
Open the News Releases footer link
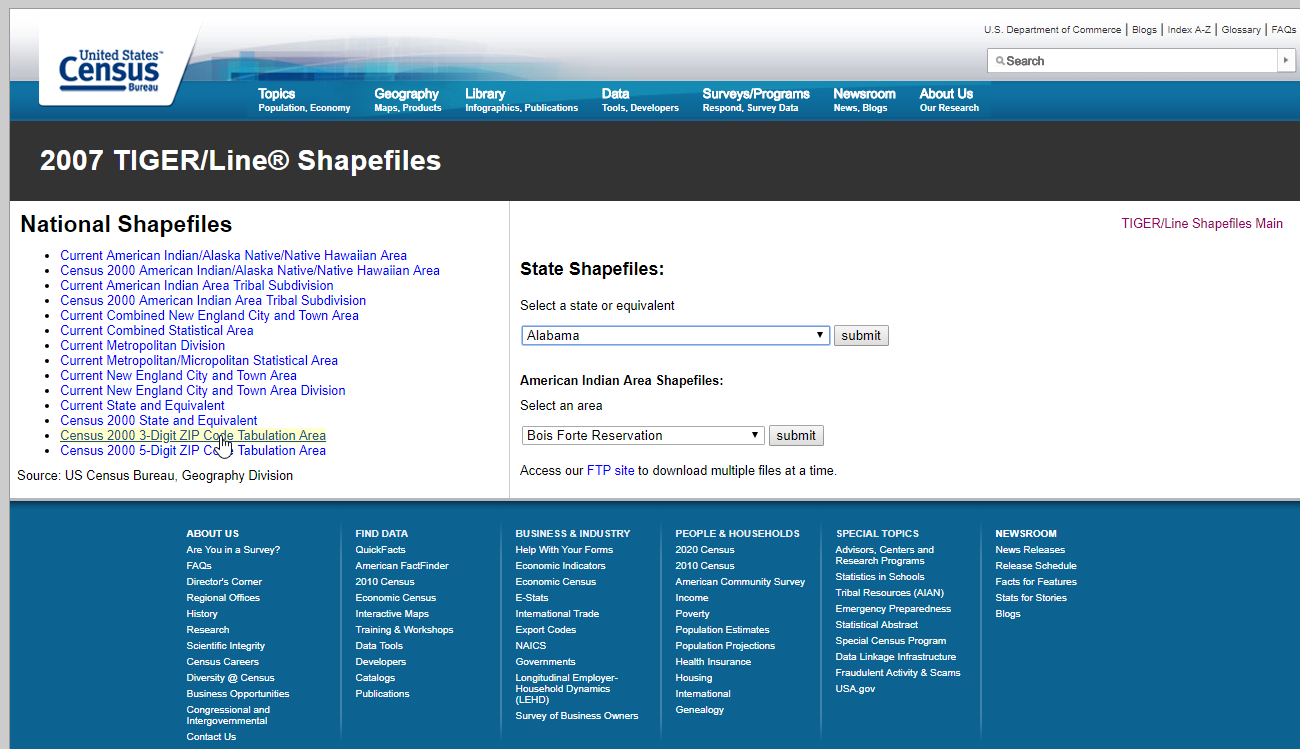pos(1030,550)
